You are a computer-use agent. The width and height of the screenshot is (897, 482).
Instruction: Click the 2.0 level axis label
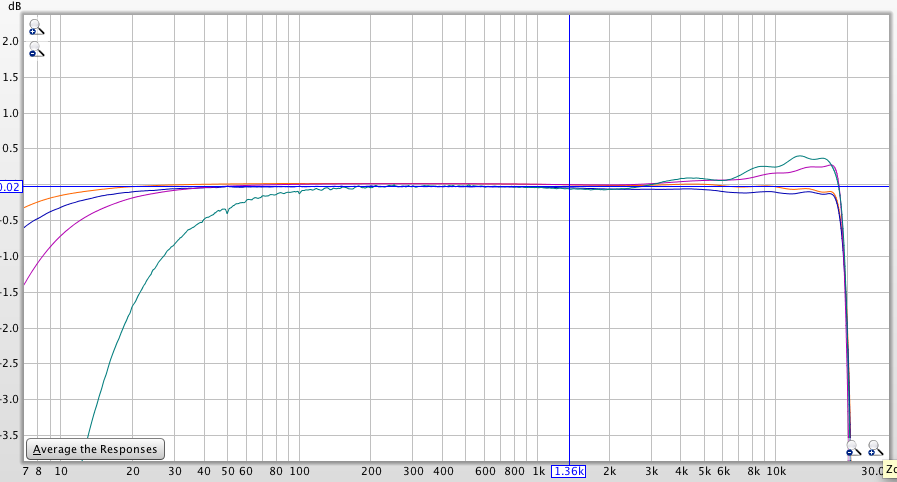coord(10,41)
